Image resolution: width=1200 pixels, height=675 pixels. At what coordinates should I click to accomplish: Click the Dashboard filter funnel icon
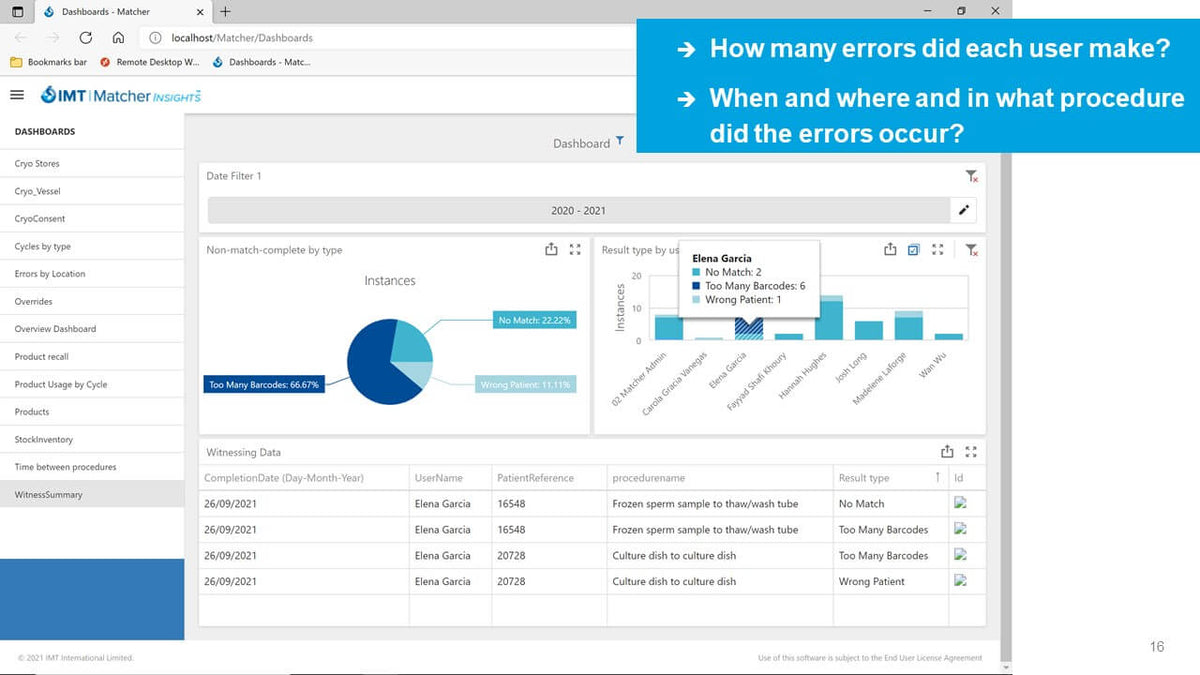click(x=620, y=141)
